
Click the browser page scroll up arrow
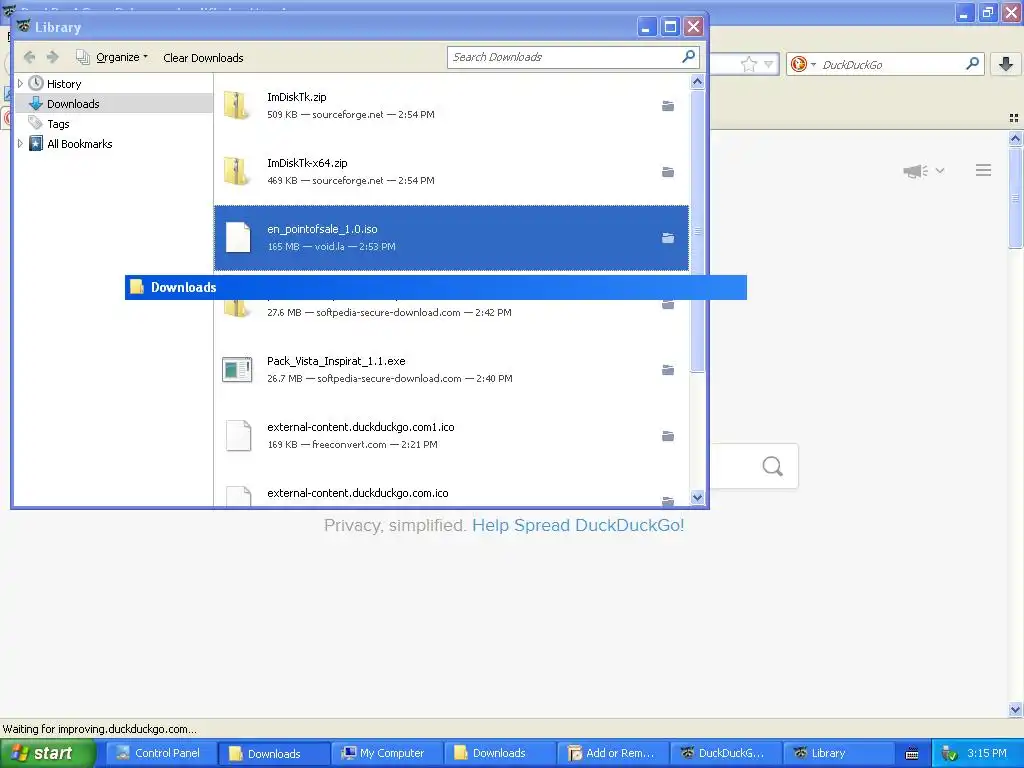pos(1015,138)
